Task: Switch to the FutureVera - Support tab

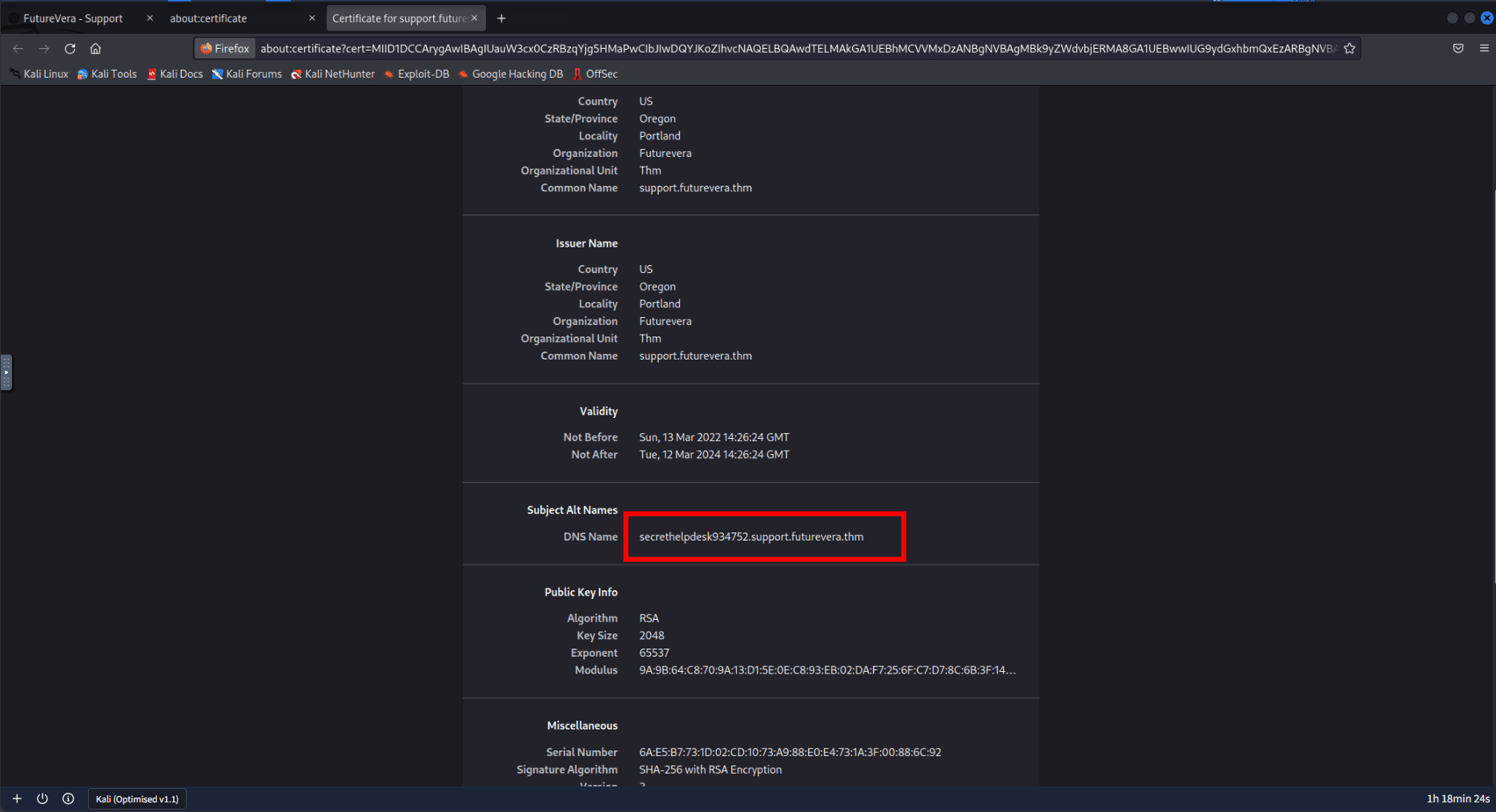Action: tap(73, 18)
